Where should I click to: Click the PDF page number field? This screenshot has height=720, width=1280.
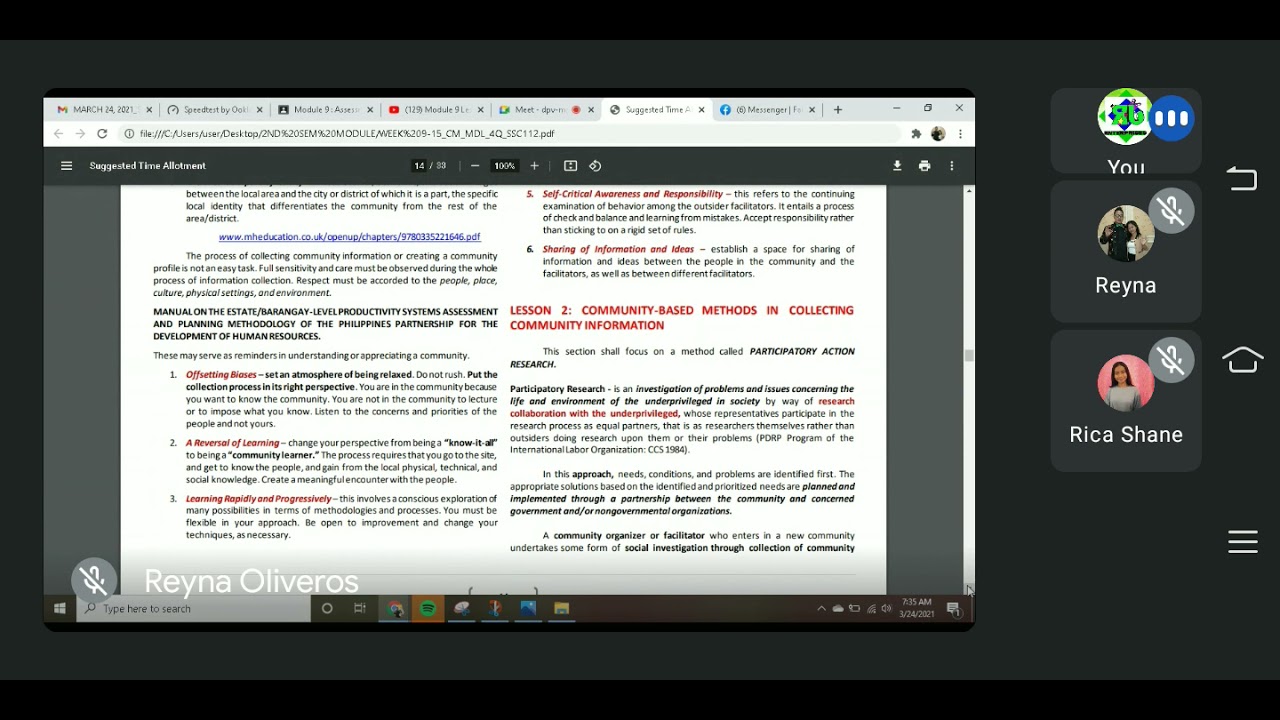click(419, 166)
